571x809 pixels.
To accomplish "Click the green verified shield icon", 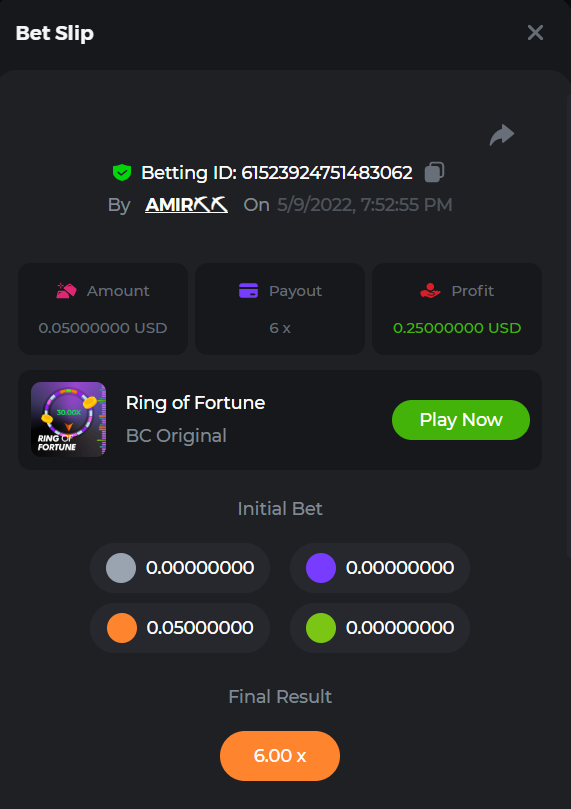I will tap(122, 172).
